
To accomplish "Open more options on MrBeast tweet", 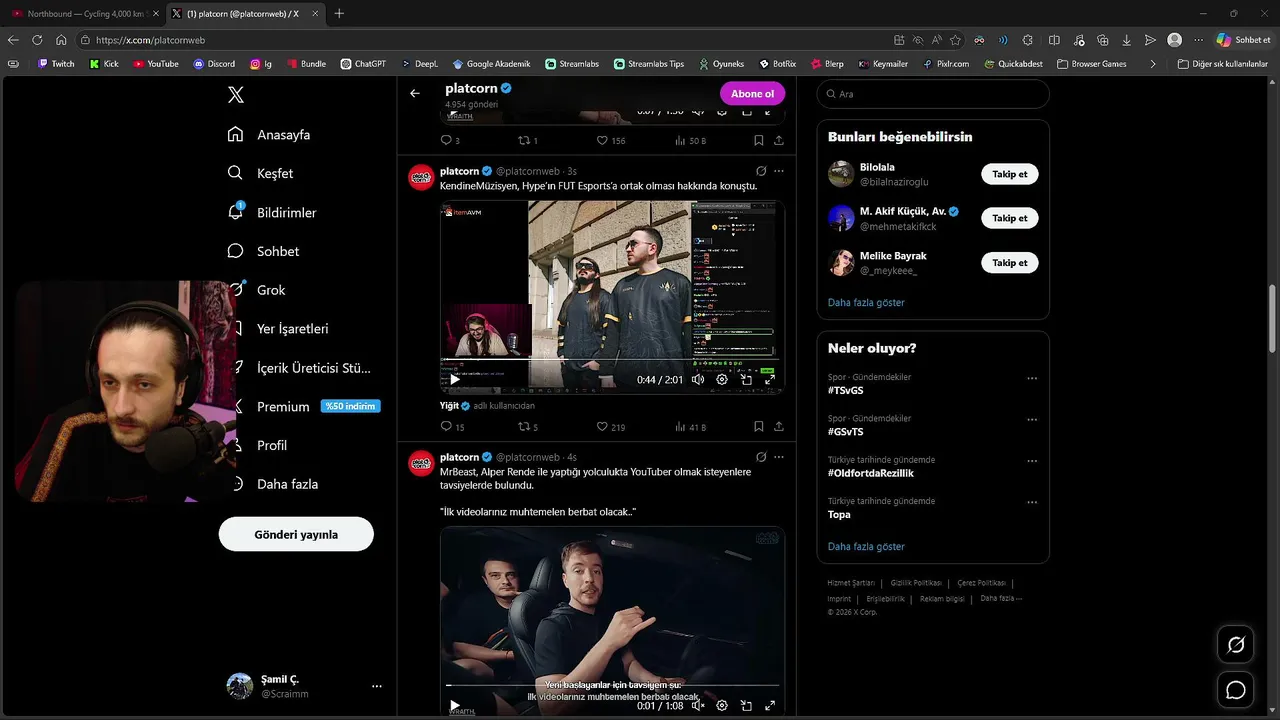I will 779,457.
